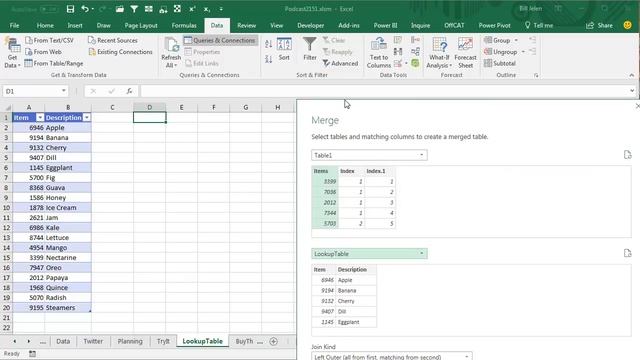This screenshot has height=360, width=640.
Task: Open Outline dialog launcher
Action: (x=536, y=76)
